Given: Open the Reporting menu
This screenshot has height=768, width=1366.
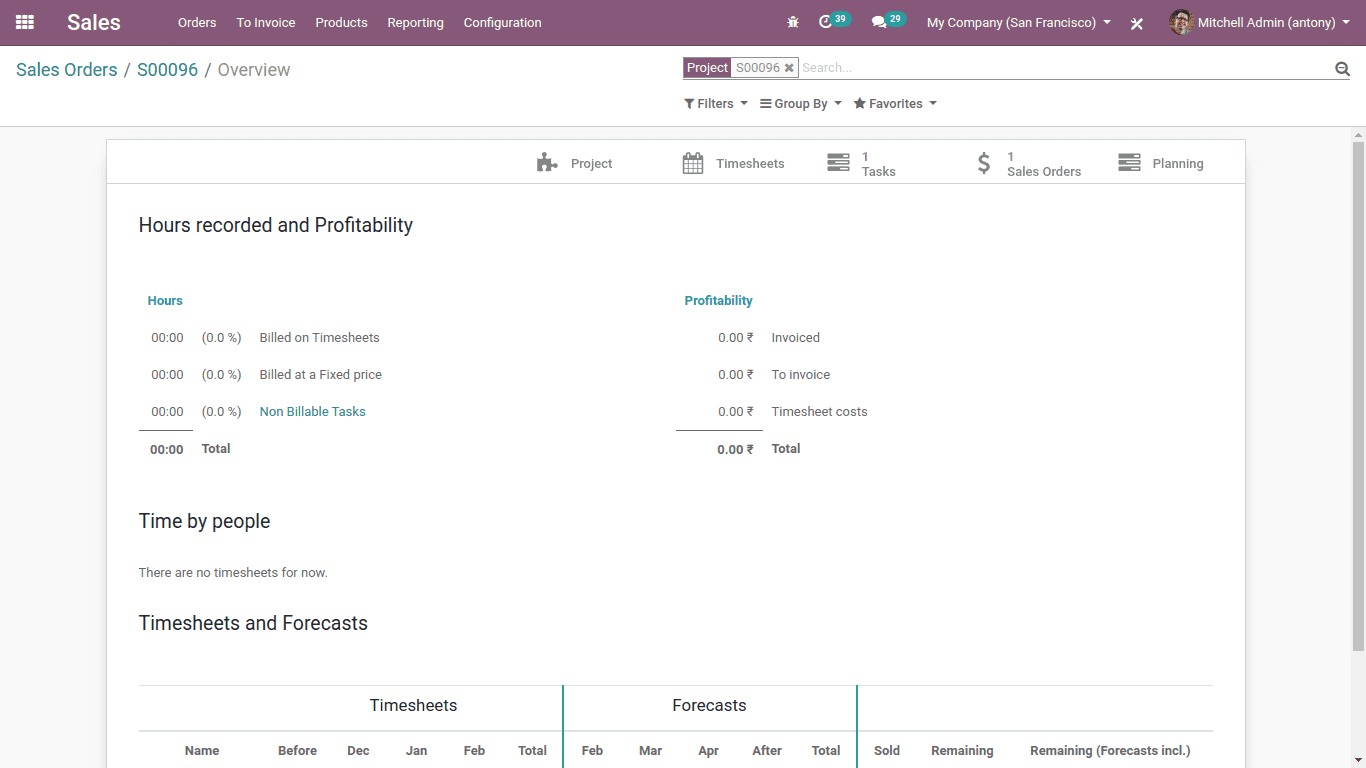Looking at the screenshot, I should coord(415,22).
